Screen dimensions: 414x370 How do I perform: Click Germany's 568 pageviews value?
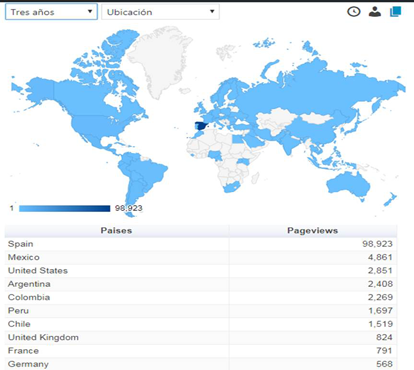[x=384, y=364]
